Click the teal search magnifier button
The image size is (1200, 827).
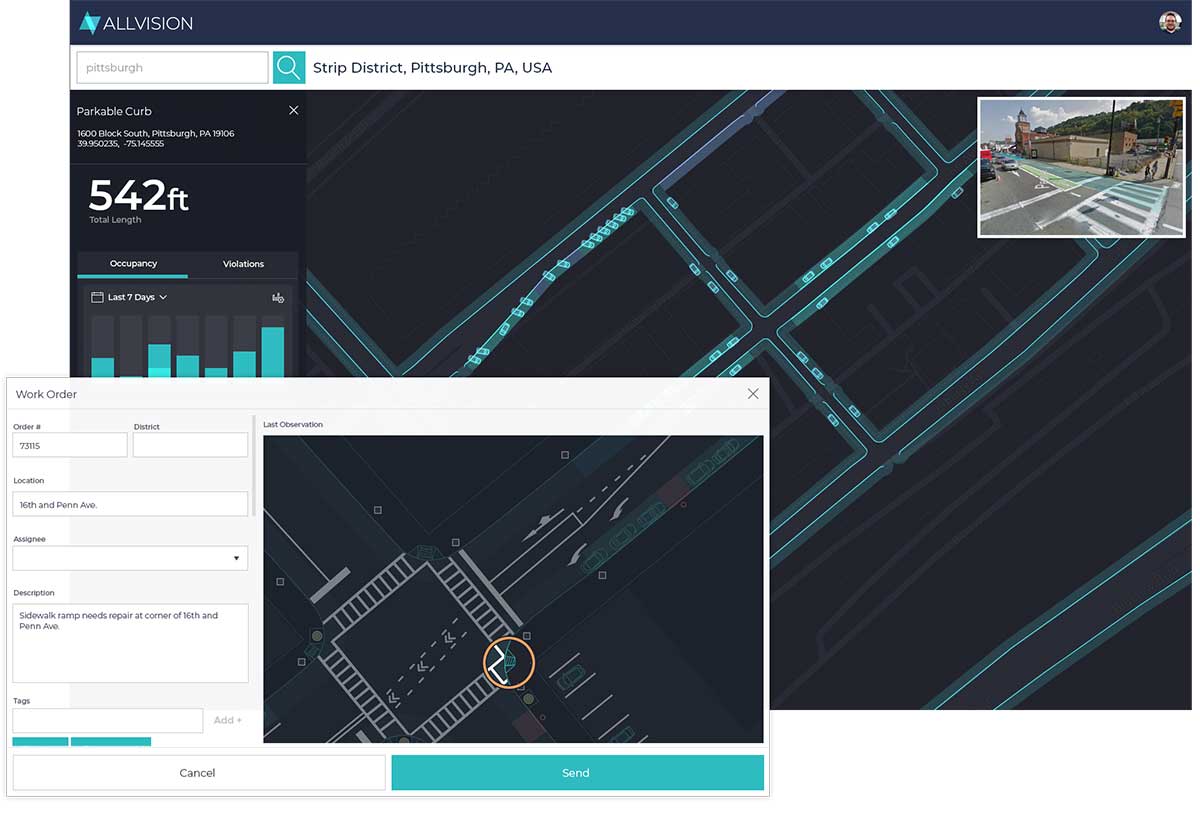pos(289,68)
